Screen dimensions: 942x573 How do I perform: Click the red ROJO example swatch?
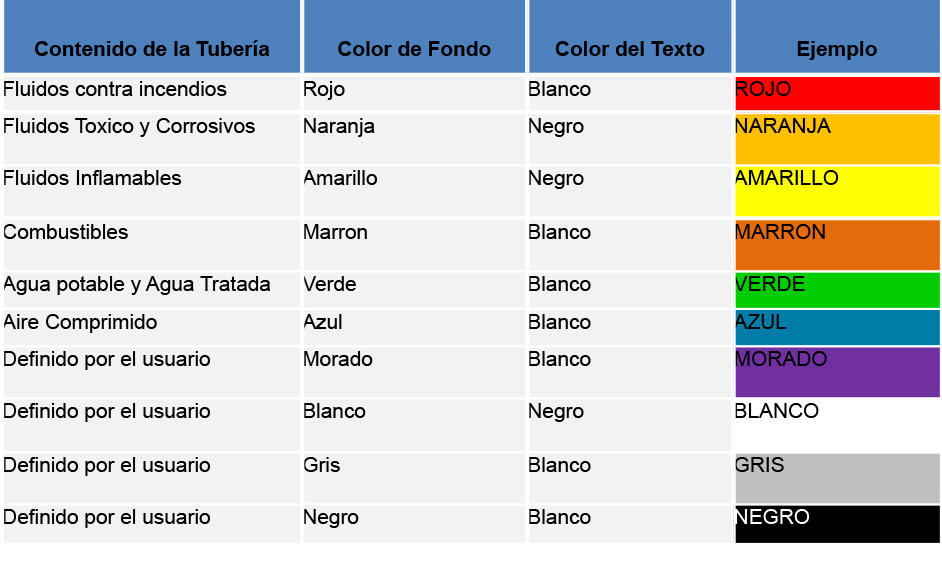coord(837,93)
